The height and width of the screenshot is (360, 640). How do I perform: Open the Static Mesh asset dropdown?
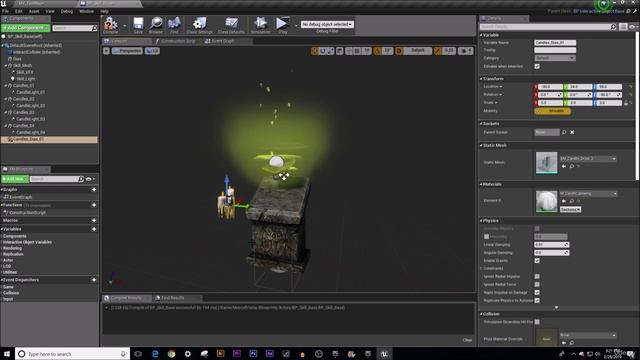tap(588, 158)
